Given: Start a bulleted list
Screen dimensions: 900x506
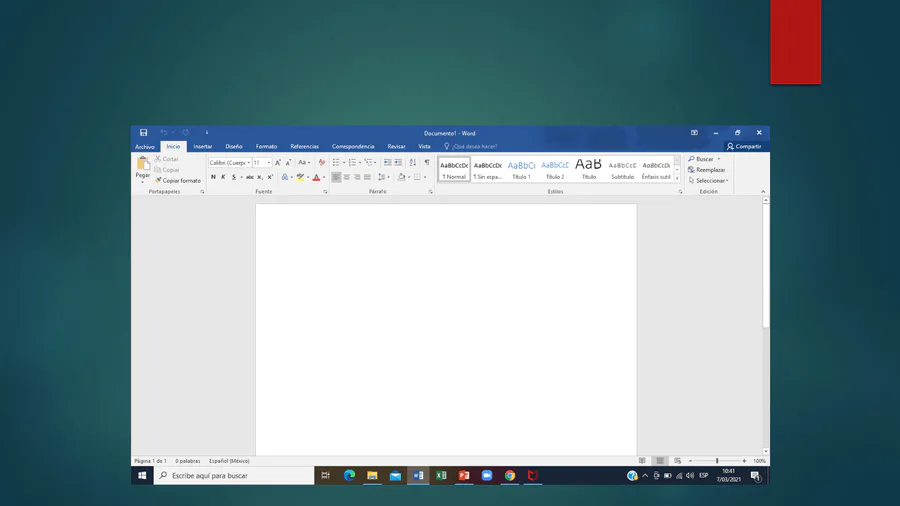Looking at the screenshot, I should click(336, 162).
